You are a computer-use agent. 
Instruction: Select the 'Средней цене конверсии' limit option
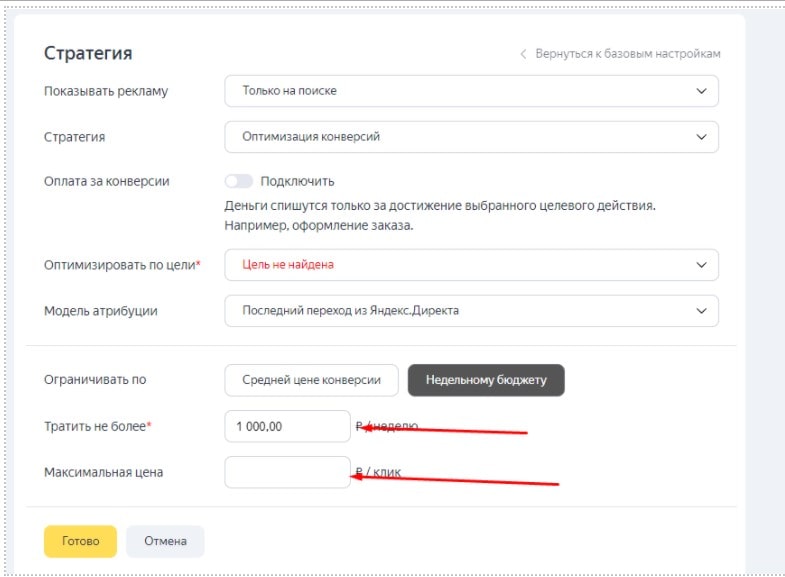pos(311,380)
